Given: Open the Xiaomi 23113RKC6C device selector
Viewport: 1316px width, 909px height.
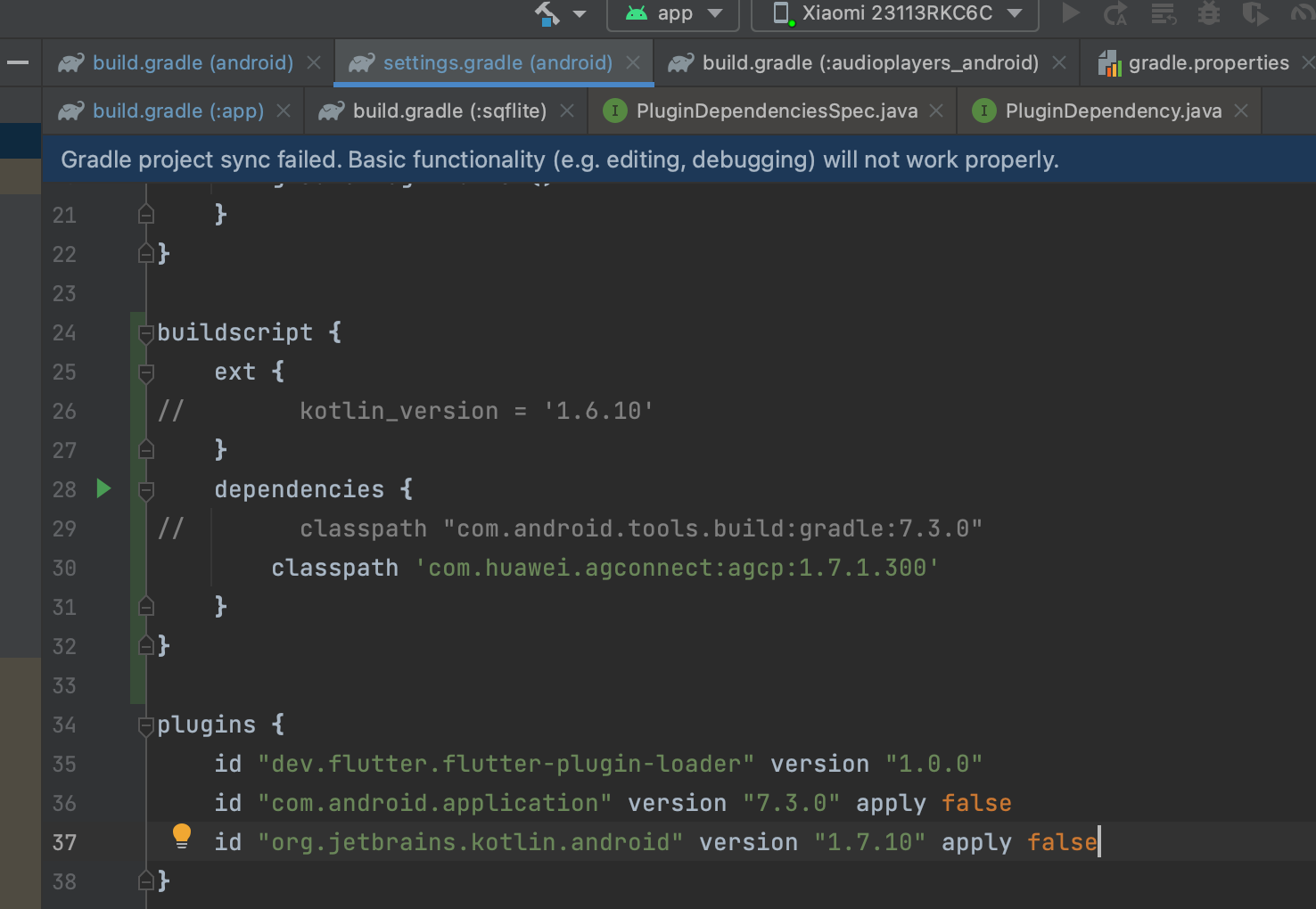Looking at the screenshot, I should pyautogui.click(x=895, y=14).
